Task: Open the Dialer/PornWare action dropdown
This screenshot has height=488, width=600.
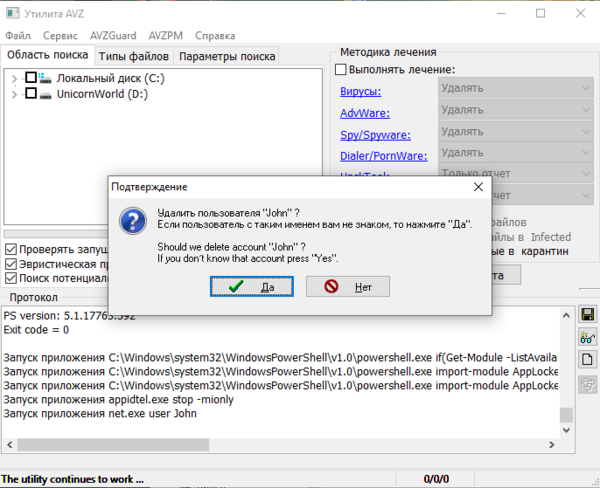Action: tap(516, 153)
